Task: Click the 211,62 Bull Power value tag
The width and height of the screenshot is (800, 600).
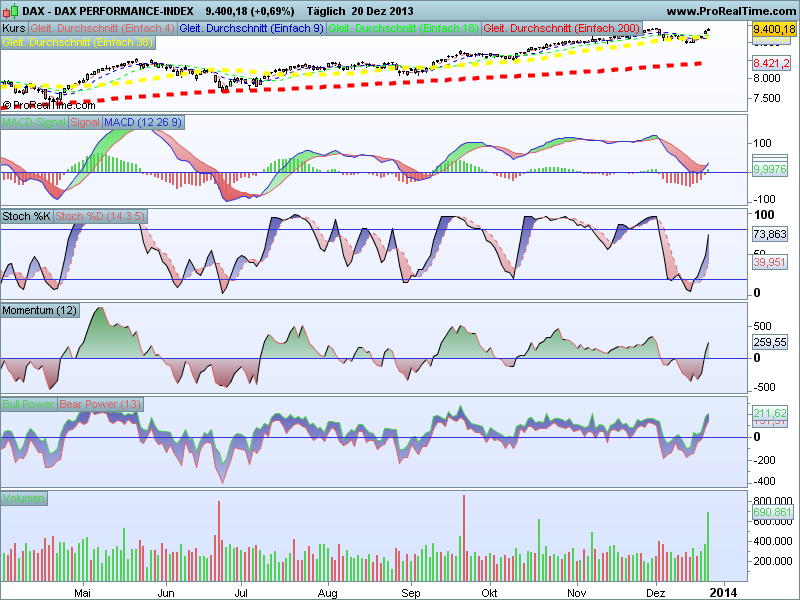Action: point(769,412)
